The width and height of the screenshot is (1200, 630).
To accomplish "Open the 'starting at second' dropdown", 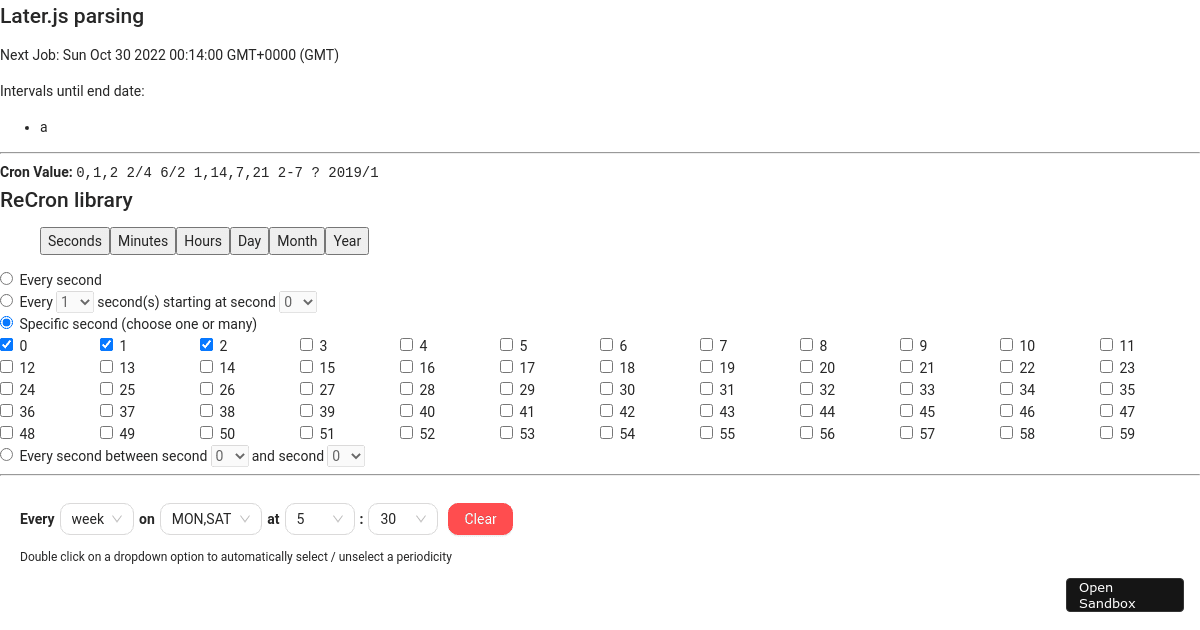I will [x=297, y=301].
